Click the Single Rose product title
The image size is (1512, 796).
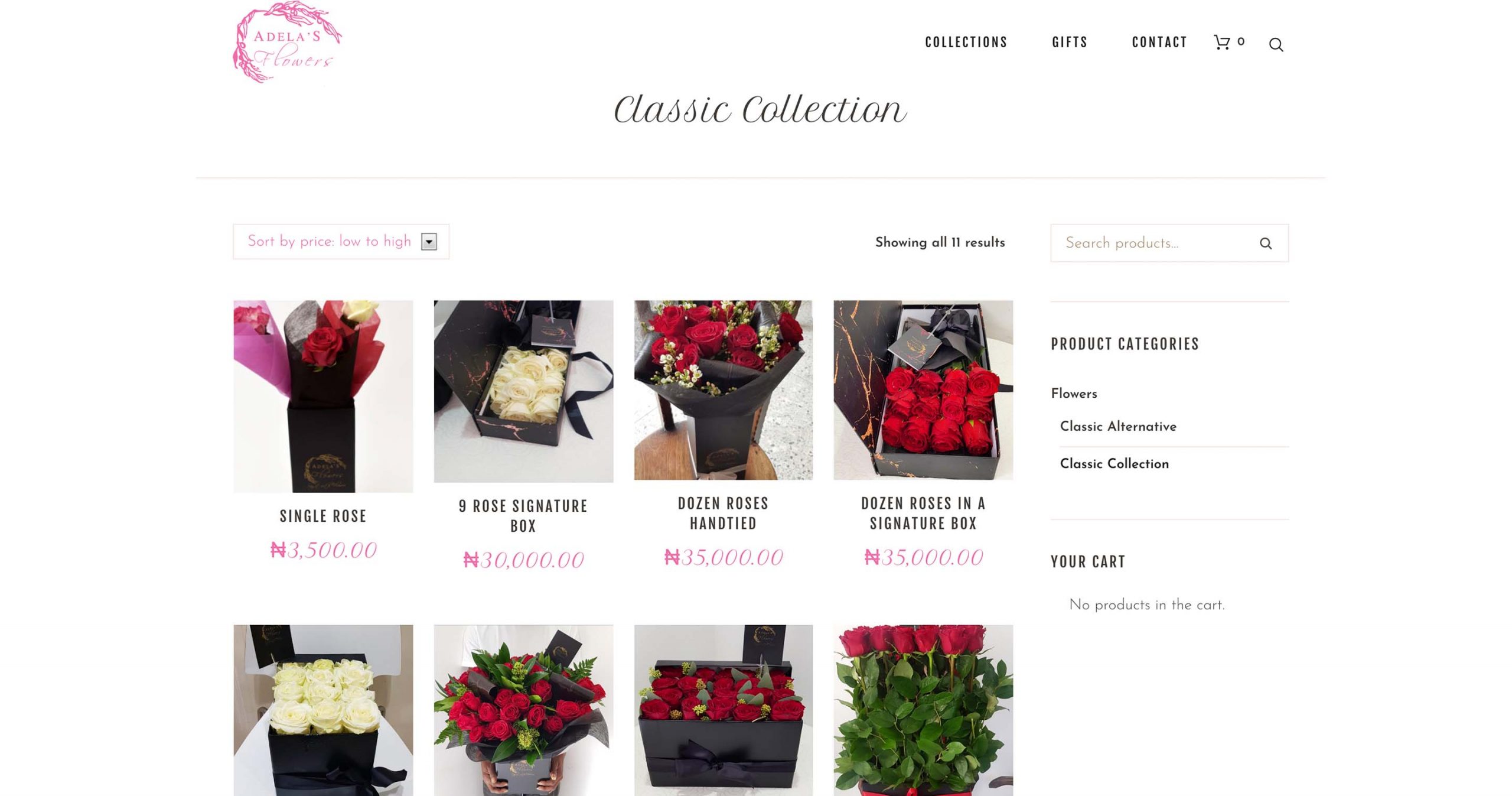click(x=323, y=516)
